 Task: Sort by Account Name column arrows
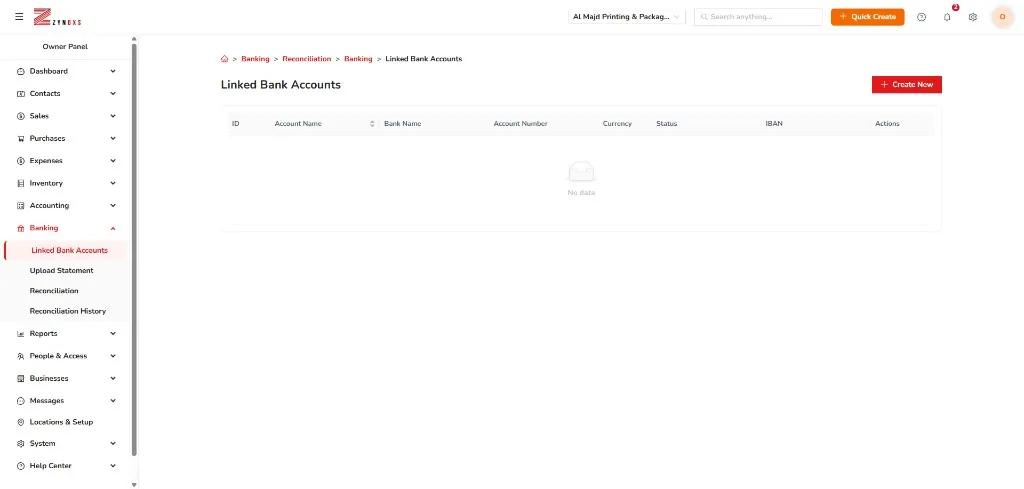(x=372, y=123)
